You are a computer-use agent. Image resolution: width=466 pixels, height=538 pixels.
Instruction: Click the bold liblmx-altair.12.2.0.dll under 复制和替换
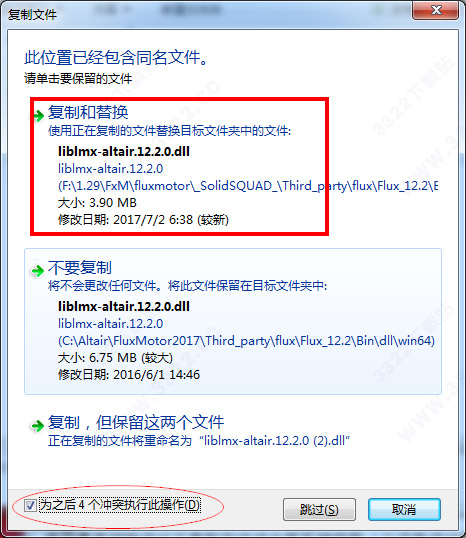[x=124, y=151]
